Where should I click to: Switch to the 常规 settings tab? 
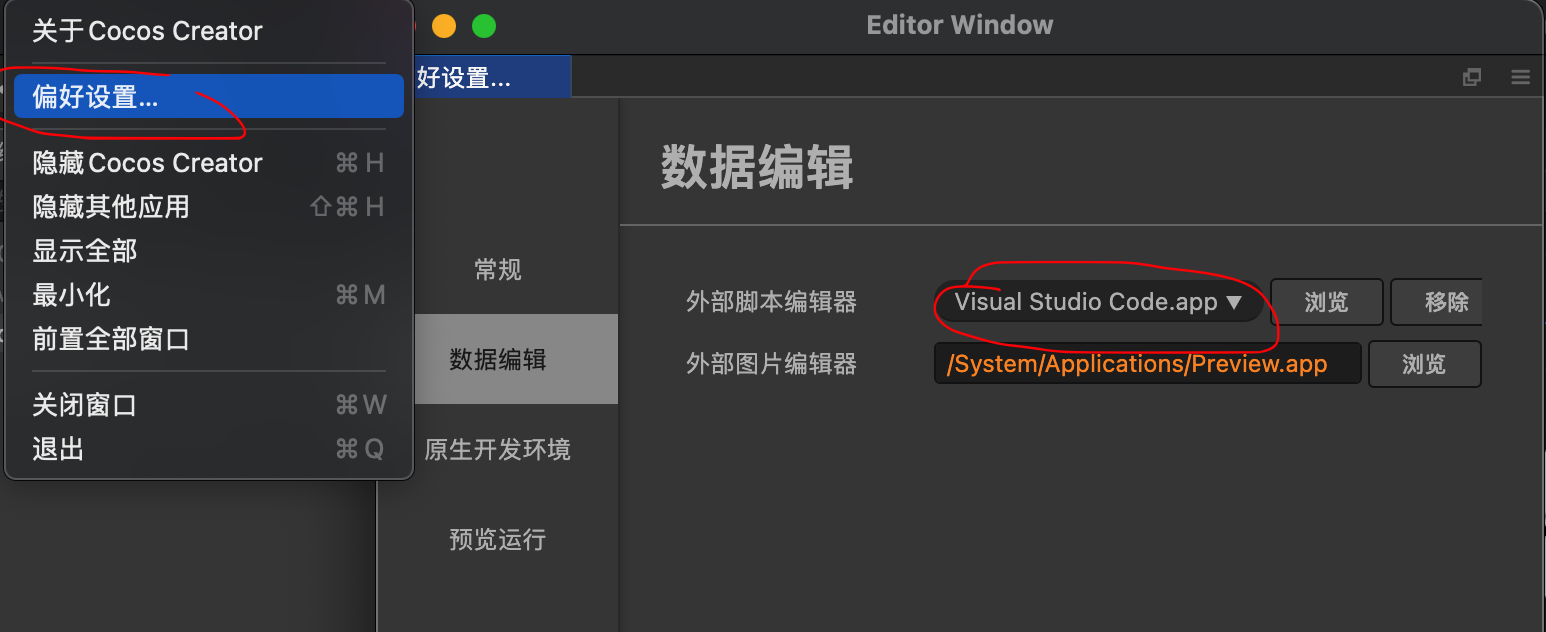[498, 270]
